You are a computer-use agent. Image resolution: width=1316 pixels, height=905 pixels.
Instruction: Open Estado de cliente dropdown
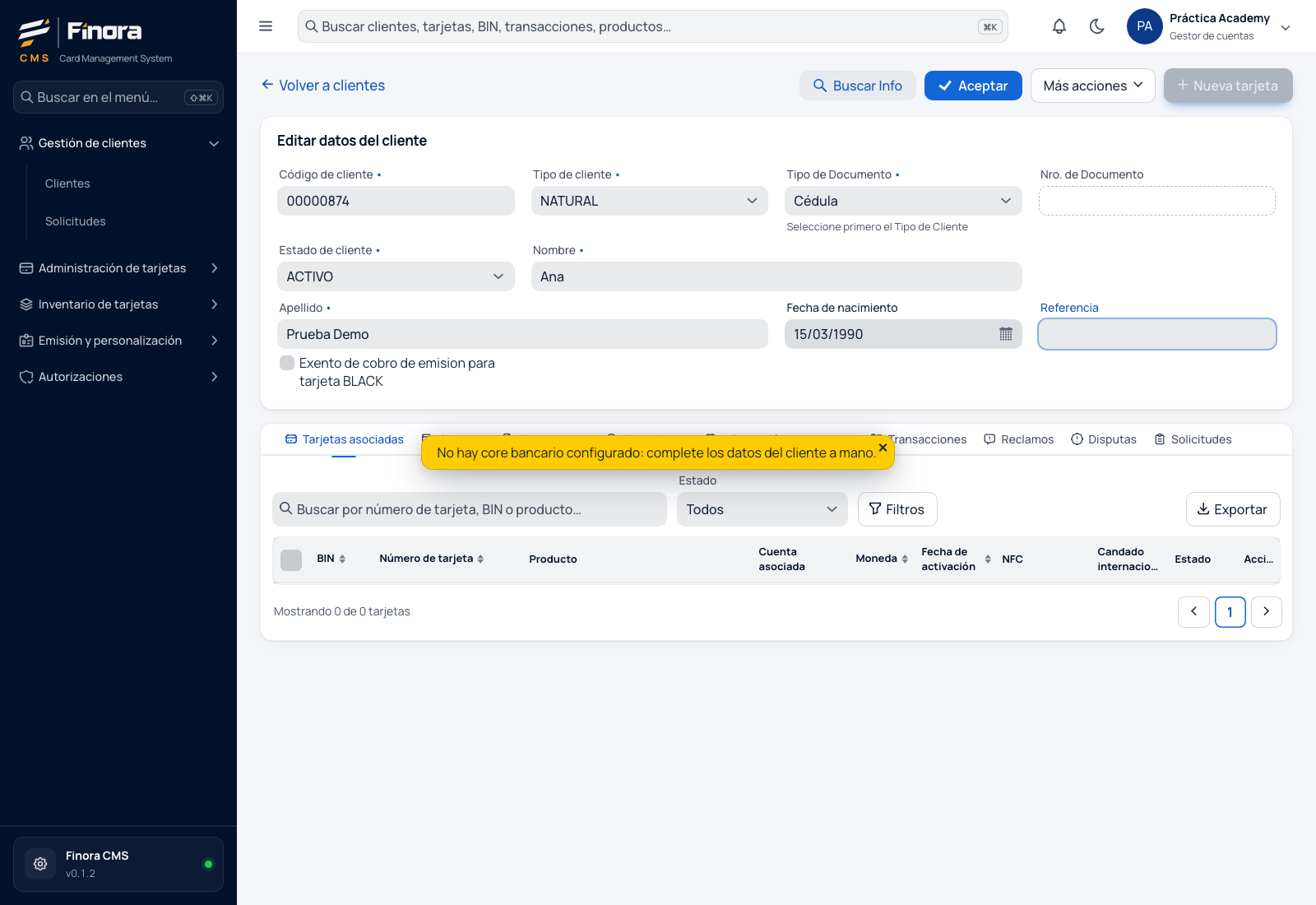(x=396, y=276)
